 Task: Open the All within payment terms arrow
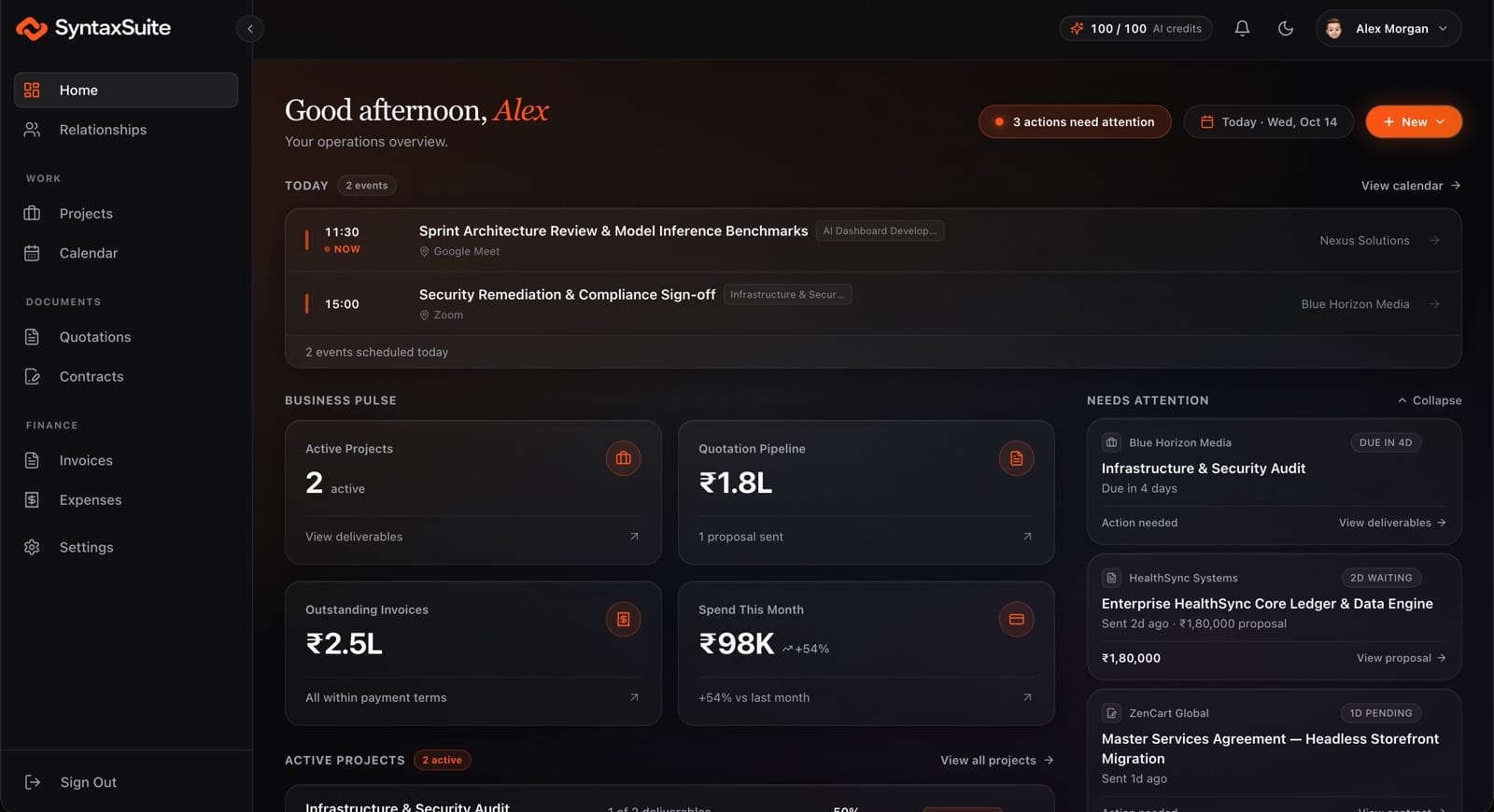(x=634, y=697)
